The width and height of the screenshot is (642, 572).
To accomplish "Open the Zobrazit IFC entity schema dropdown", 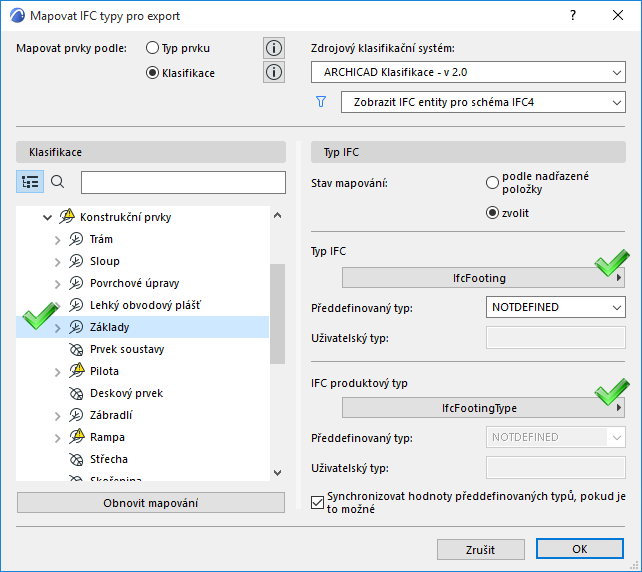I will pos(482,102).
